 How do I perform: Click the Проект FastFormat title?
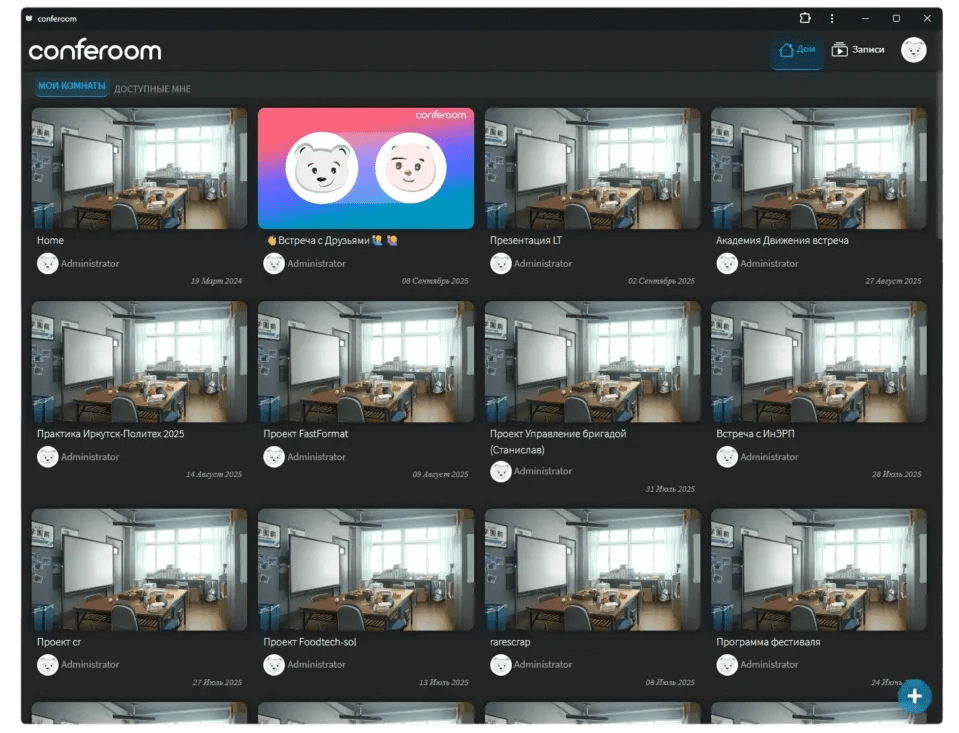click(x=305, y=434)
